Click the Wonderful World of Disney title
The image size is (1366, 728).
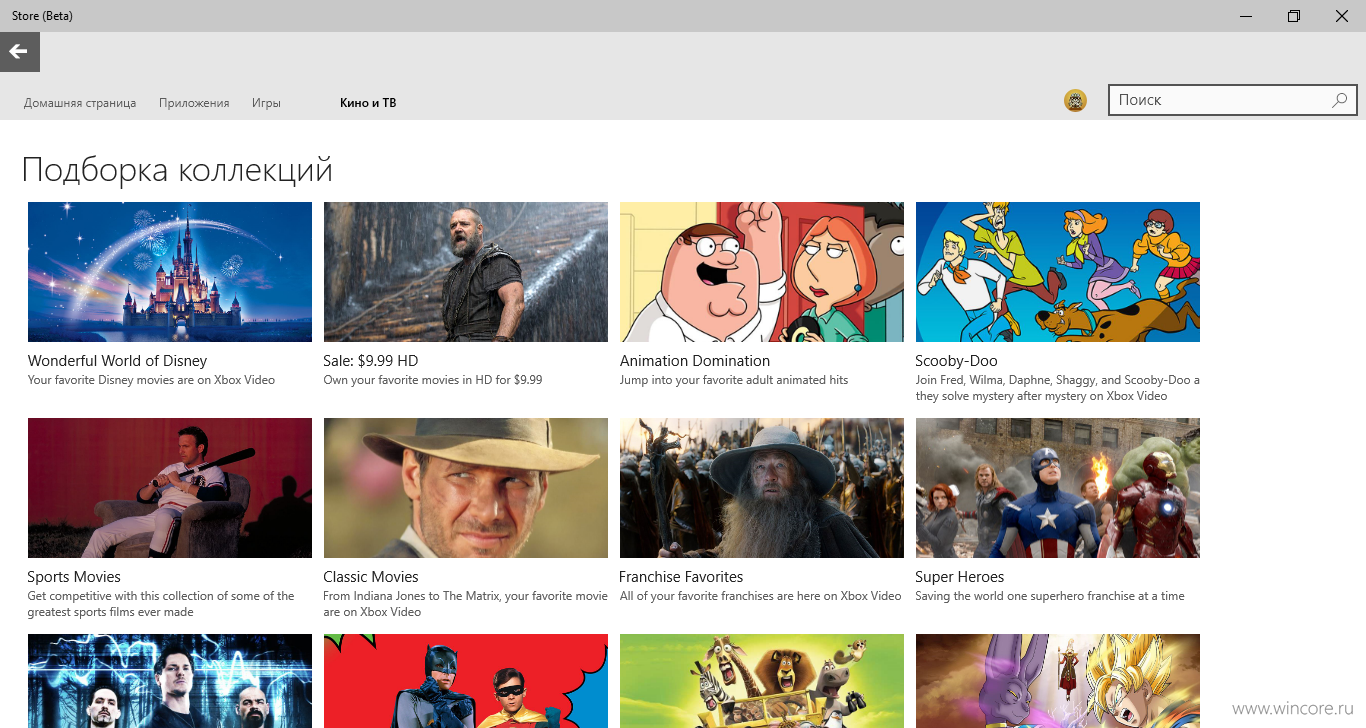pyautogui.click(x=117, y=361)
